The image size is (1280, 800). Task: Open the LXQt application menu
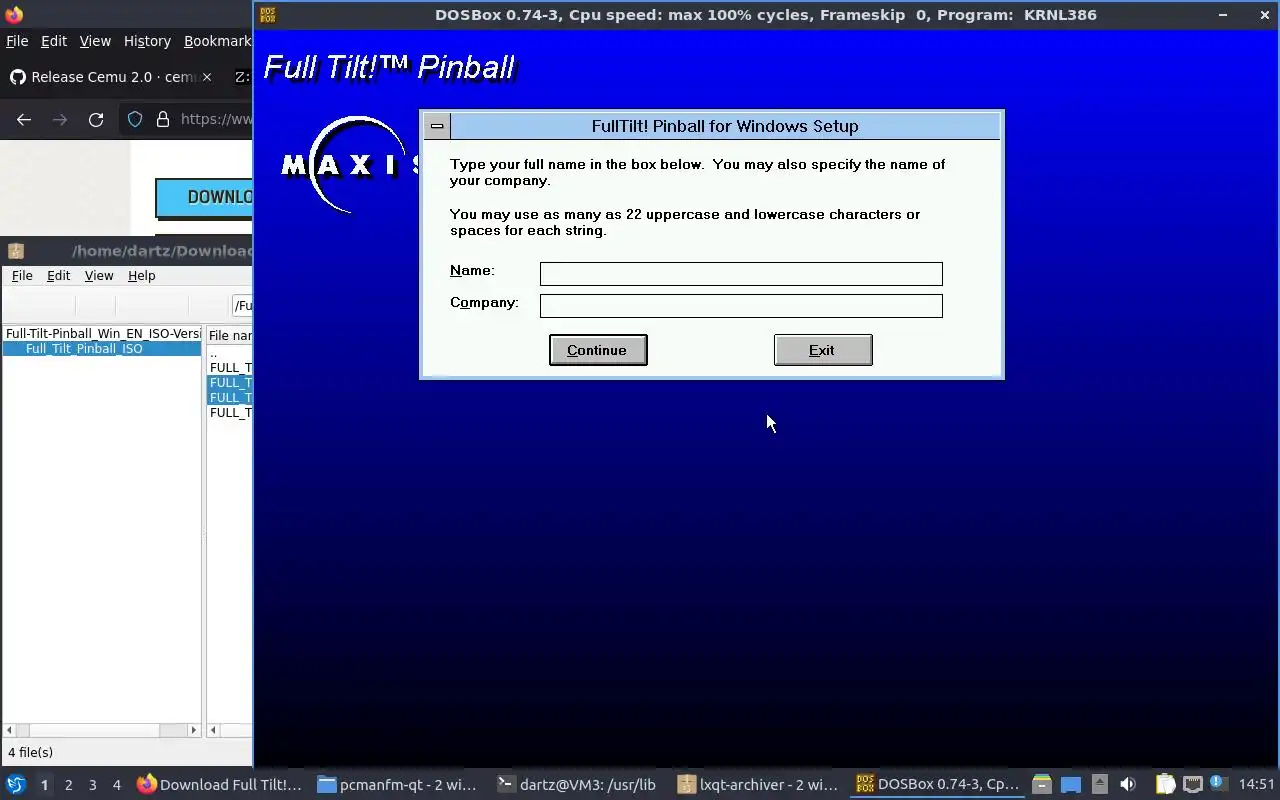tap(16, 785)
